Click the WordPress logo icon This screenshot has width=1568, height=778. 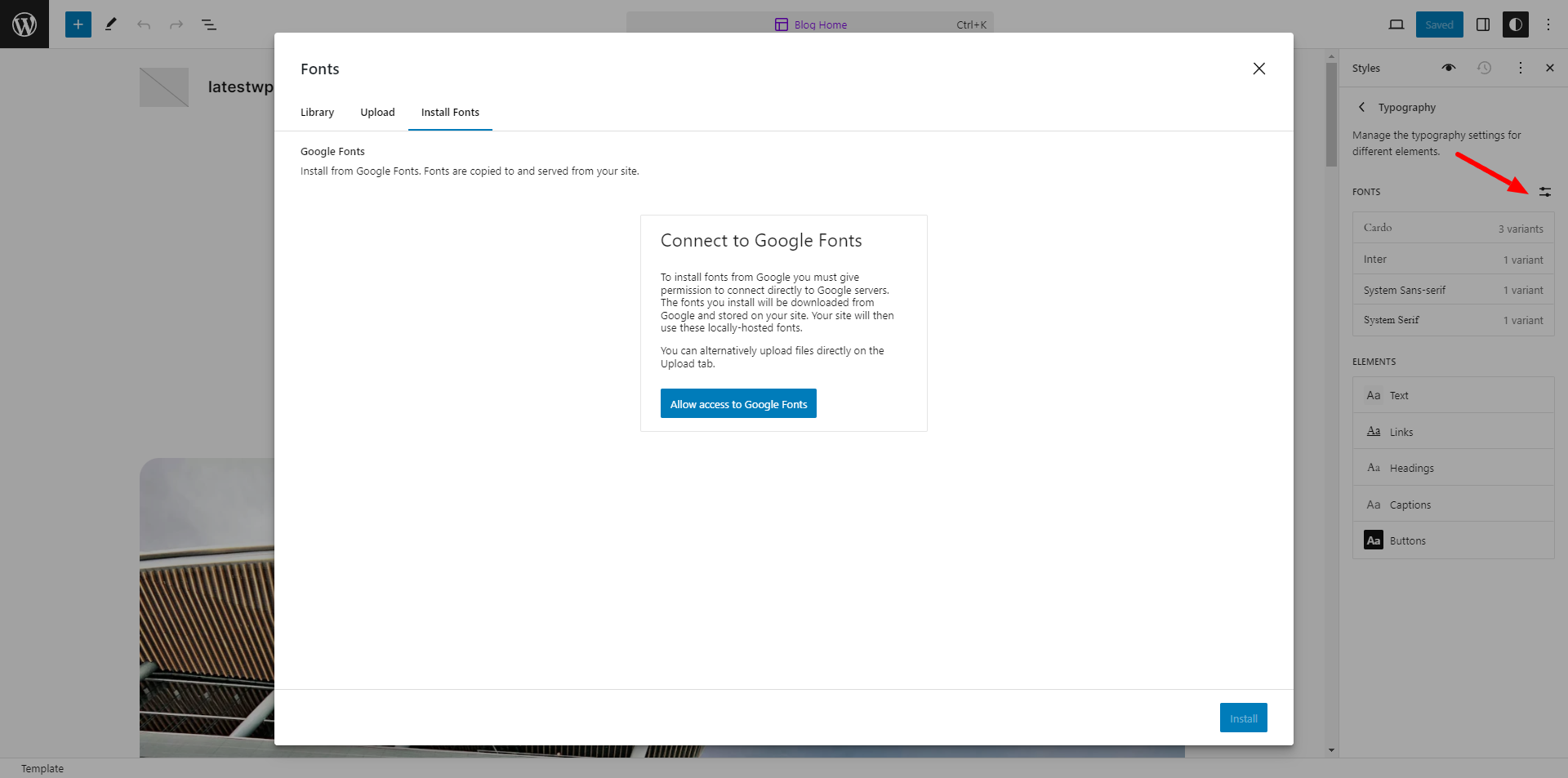click(x=24, y=24)
